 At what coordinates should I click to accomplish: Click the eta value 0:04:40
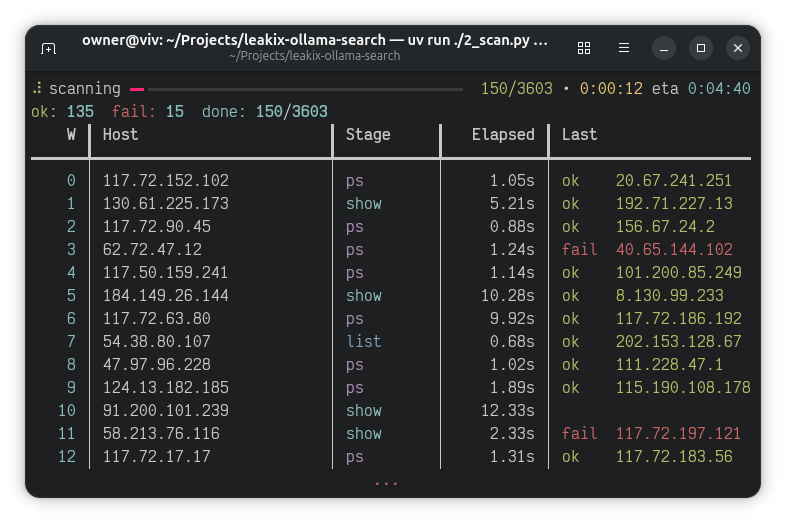(x=719, y=89)
